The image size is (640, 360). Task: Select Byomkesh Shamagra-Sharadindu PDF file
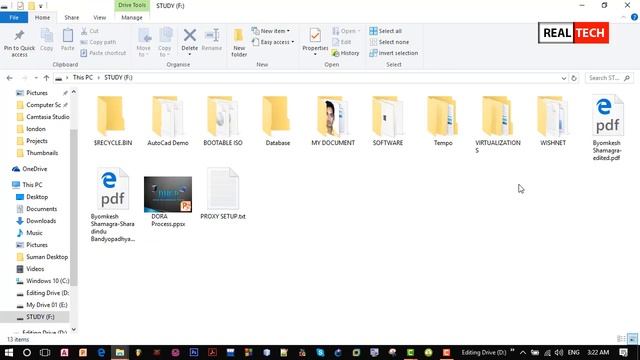[113, 205]
